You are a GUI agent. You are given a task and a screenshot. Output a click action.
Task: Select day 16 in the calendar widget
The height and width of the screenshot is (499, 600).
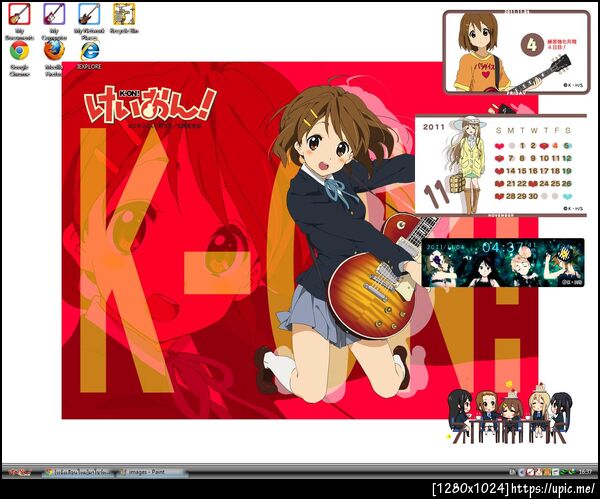pyautogui.click(x=533, y=171)
